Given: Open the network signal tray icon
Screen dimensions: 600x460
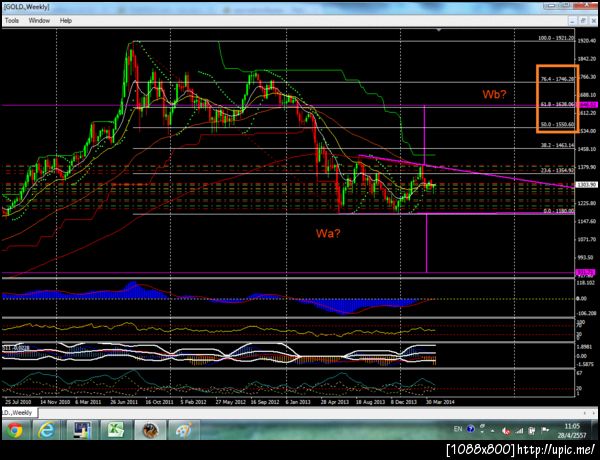Looking at the screenshot, I should (519, 431).
